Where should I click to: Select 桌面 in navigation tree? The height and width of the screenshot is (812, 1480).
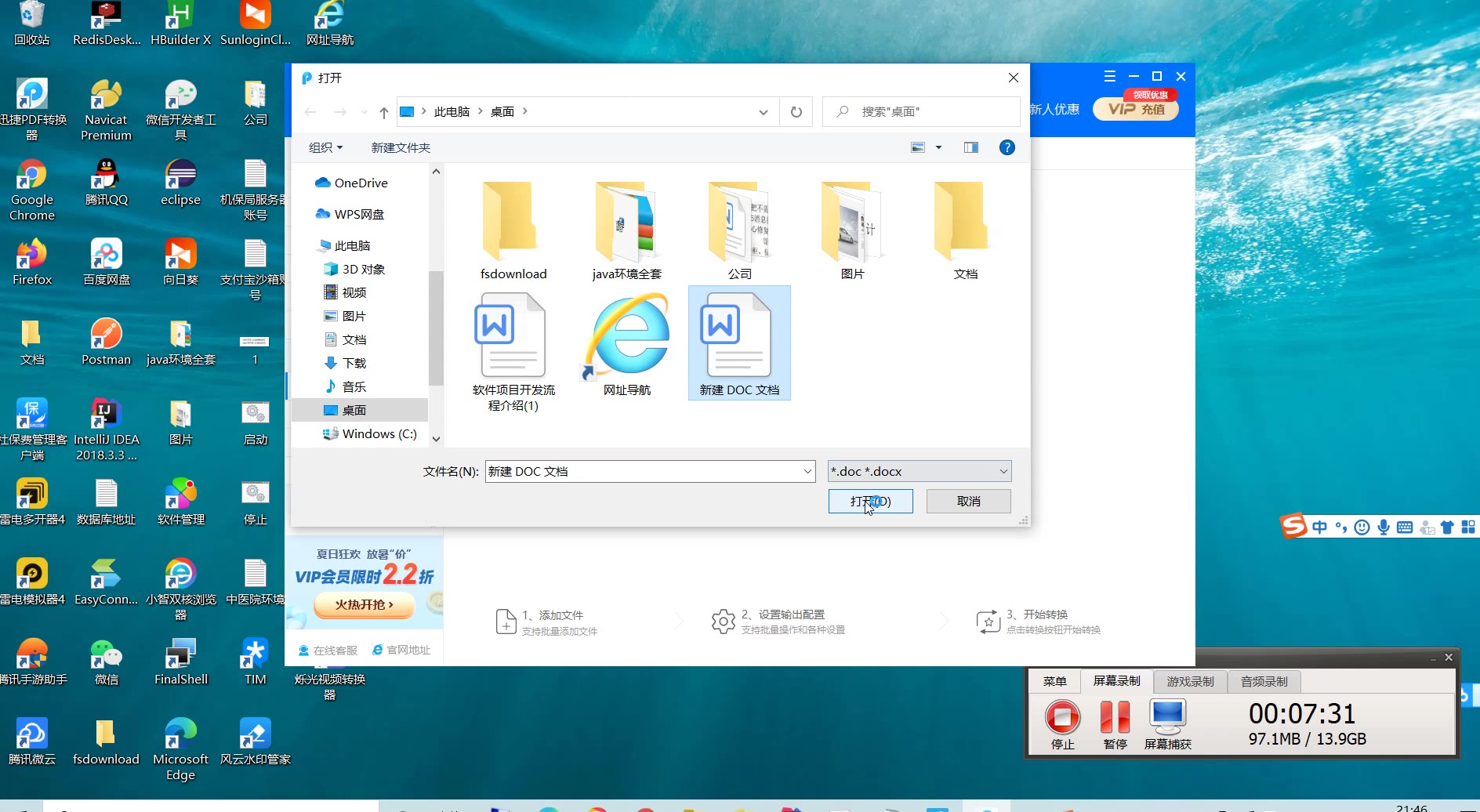[360, 410]
